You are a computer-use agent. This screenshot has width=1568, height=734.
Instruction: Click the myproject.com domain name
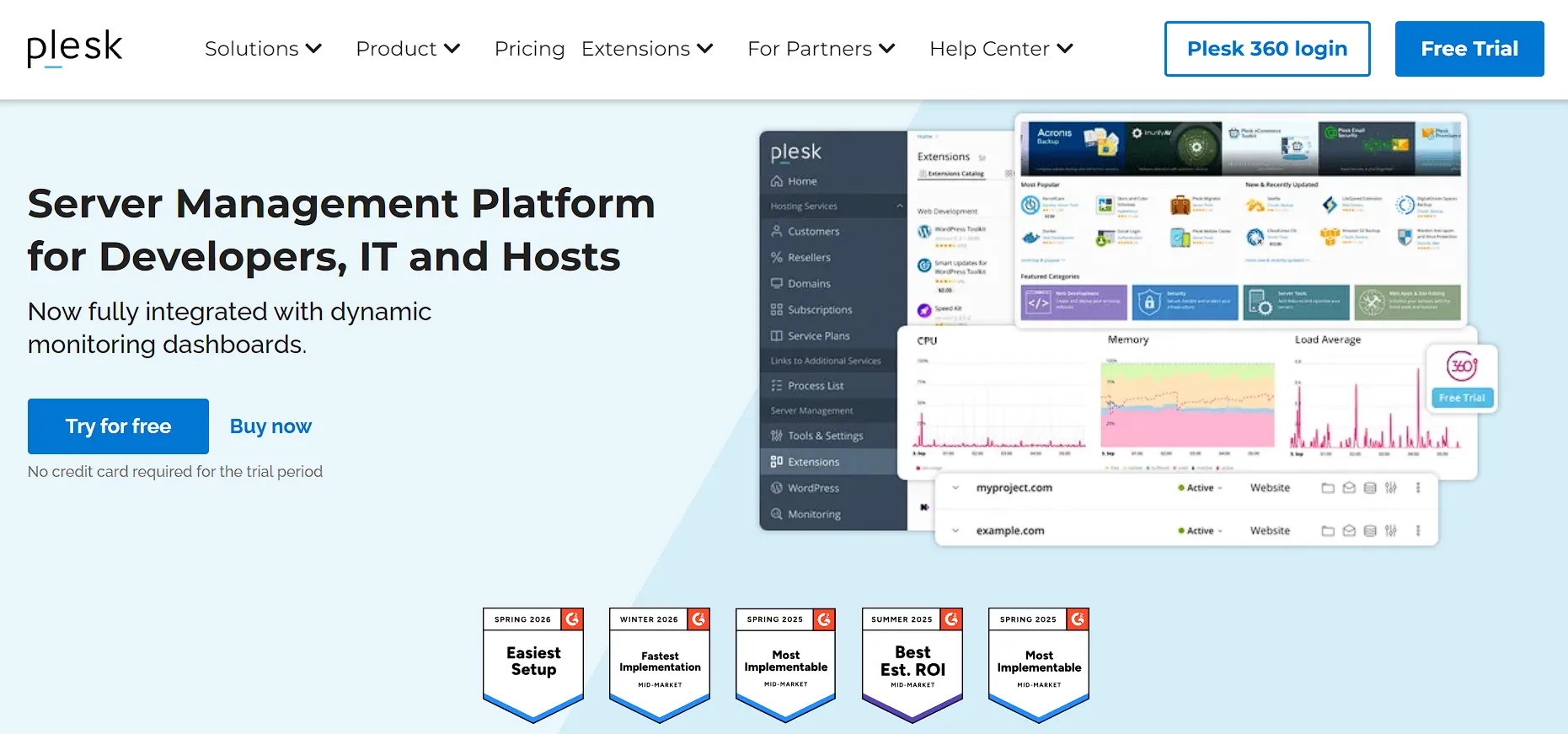coord(1014,488)
